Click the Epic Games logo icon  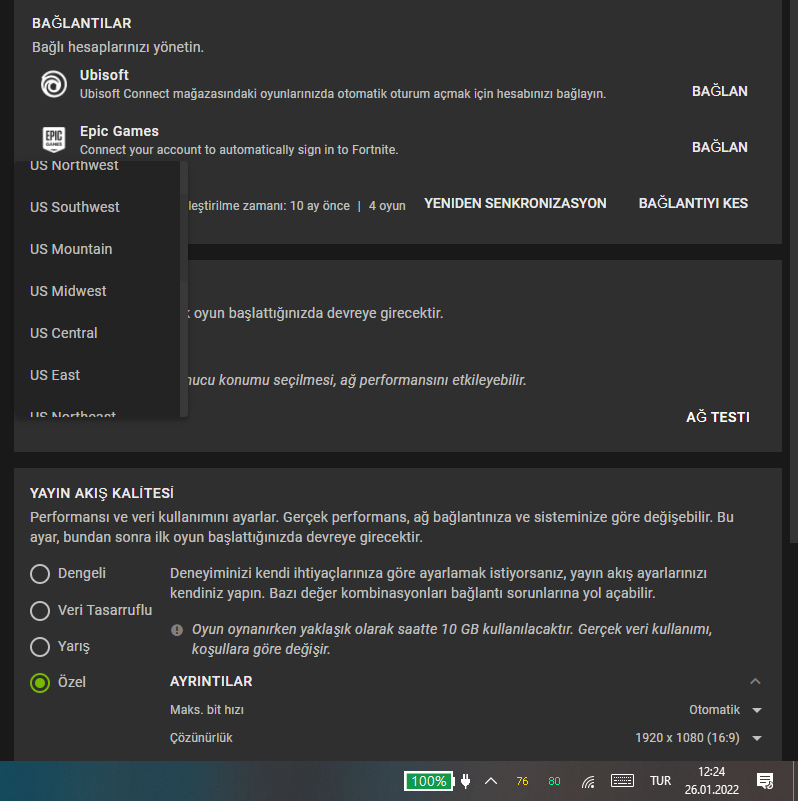54,139
